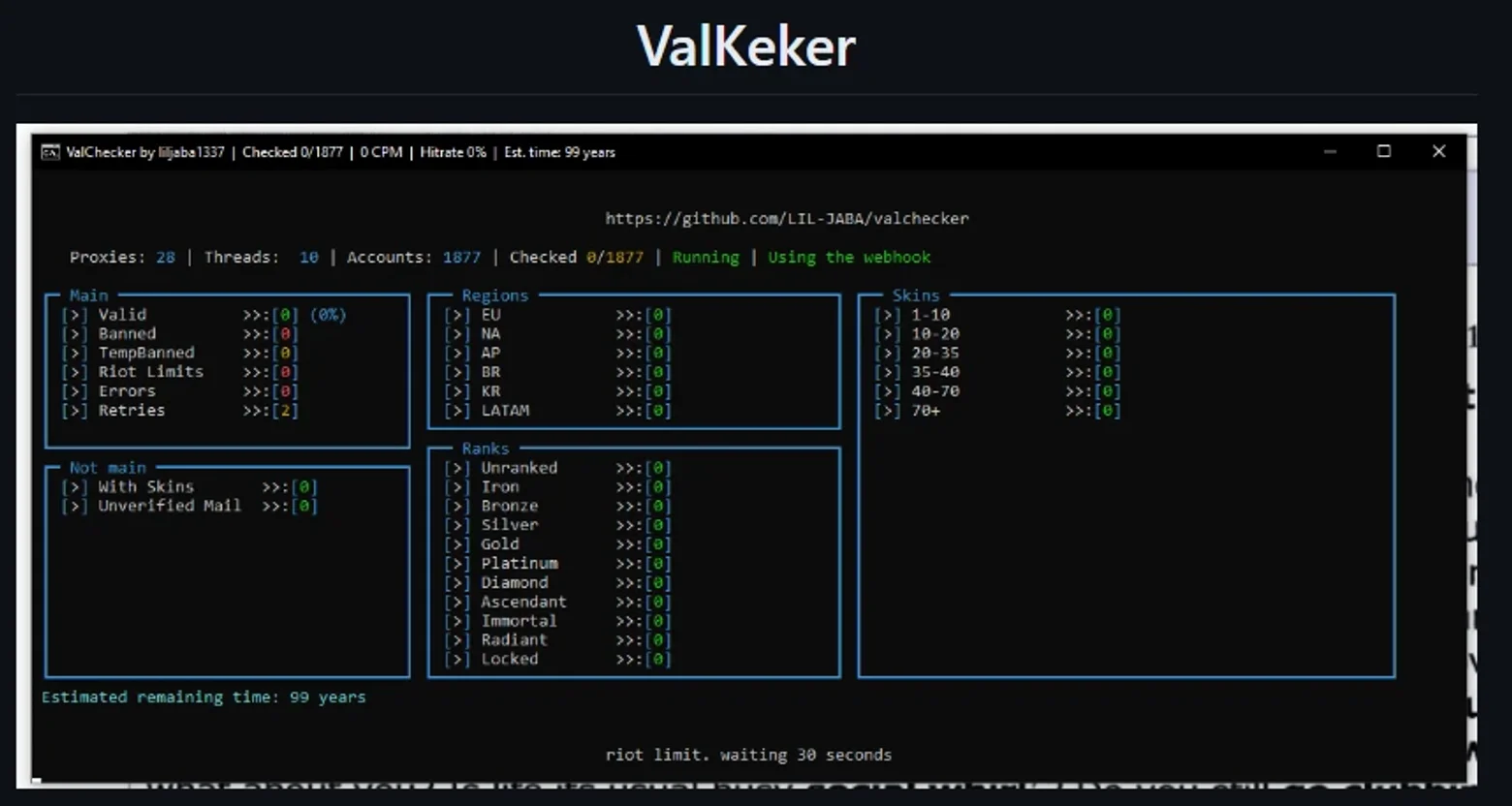Screen dimensions: 1512x806
Task: Click the 'ValChecker by liljaba1337' title text
Action: pyautogui.click(x=145, y=152)
